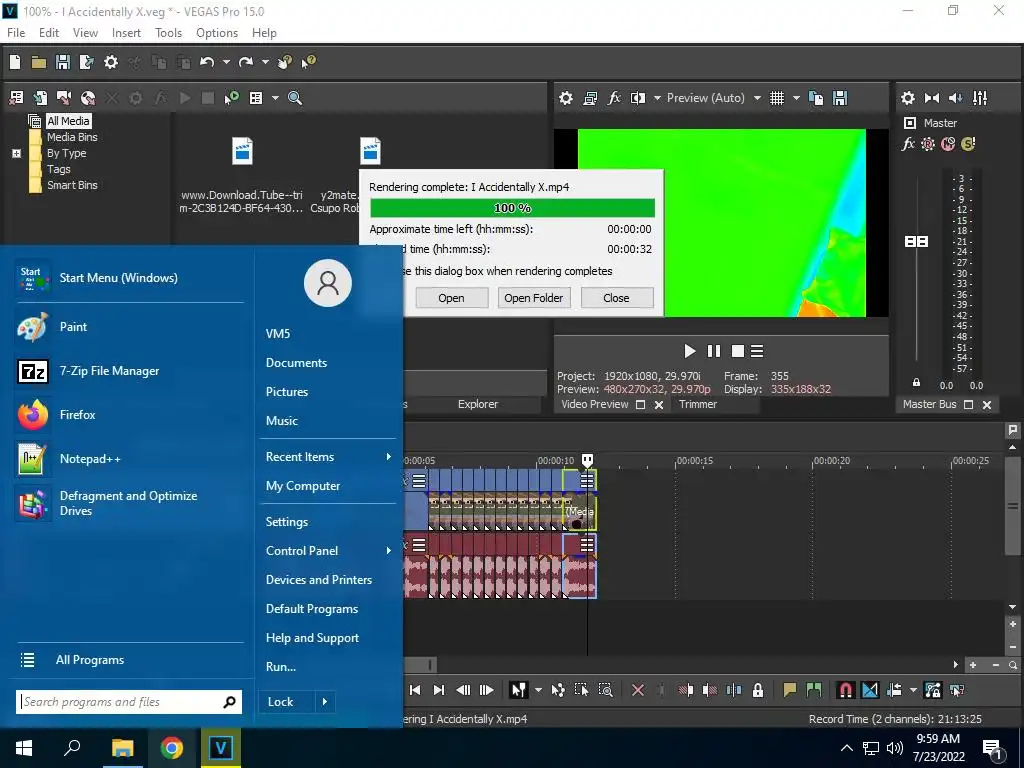Click the Master Bus volume fader handle
The image size is (1024, 768).
click(916, 242)
